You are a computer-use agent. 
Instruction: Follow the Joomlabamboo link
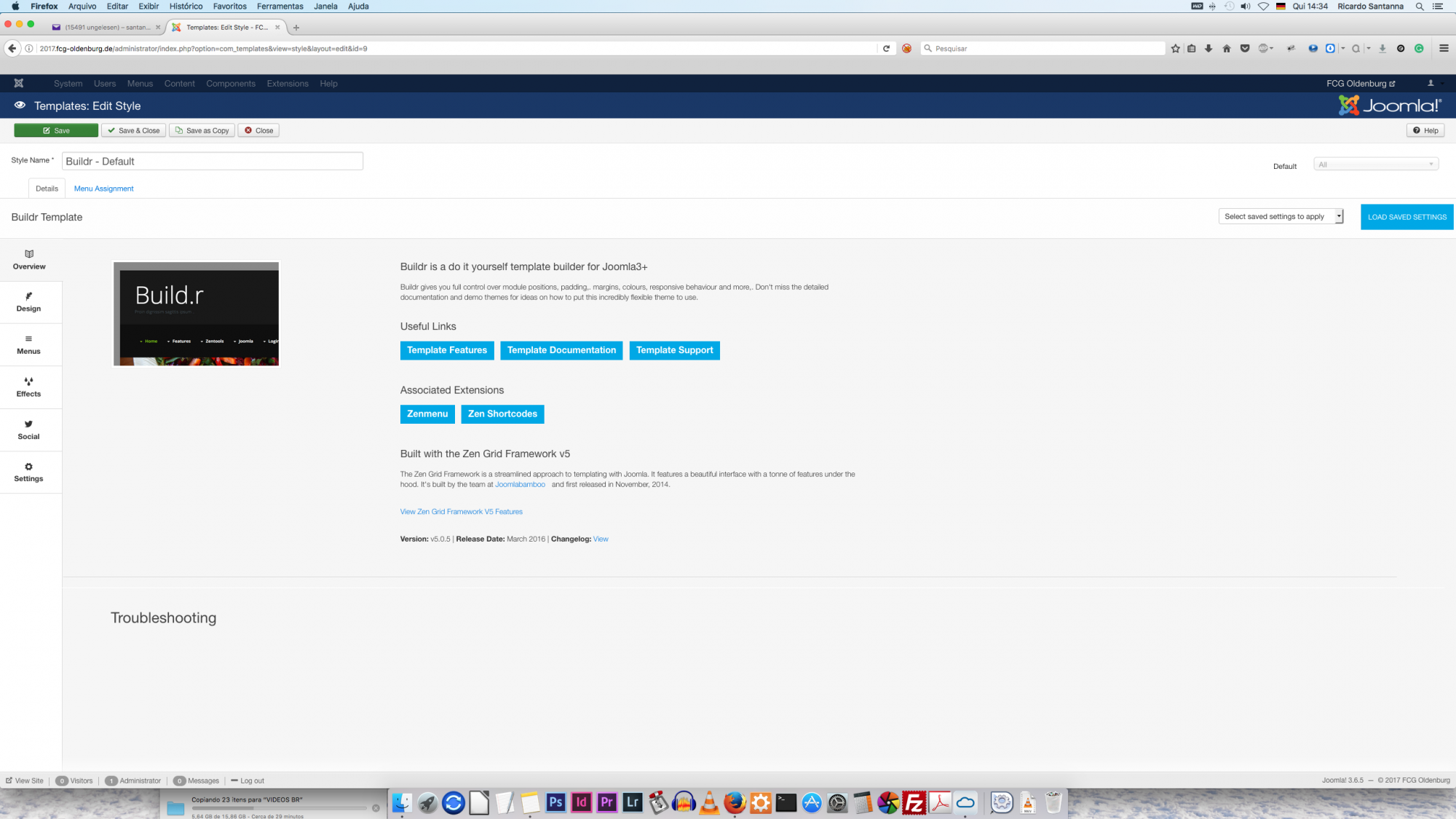pyautogui.click(x=520, y=484)
